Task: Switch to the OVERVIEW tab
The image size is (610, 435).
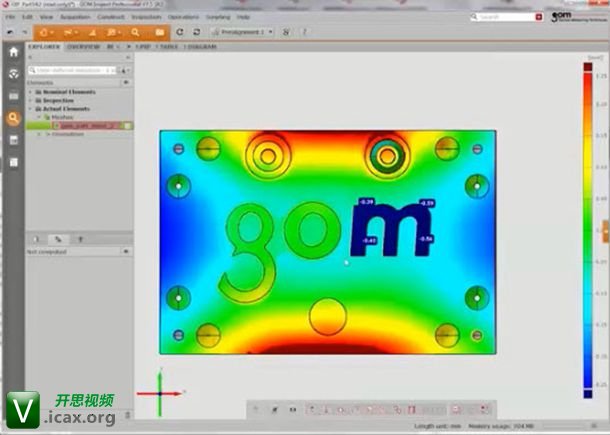Action: coord(83,47)
